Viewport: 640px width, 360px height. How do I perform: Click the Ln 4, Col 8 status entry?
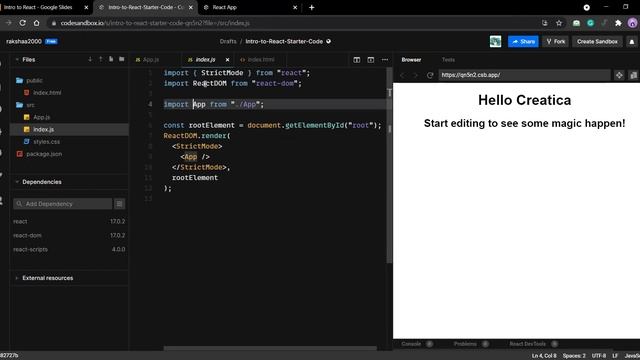click(x=544, y=356)
